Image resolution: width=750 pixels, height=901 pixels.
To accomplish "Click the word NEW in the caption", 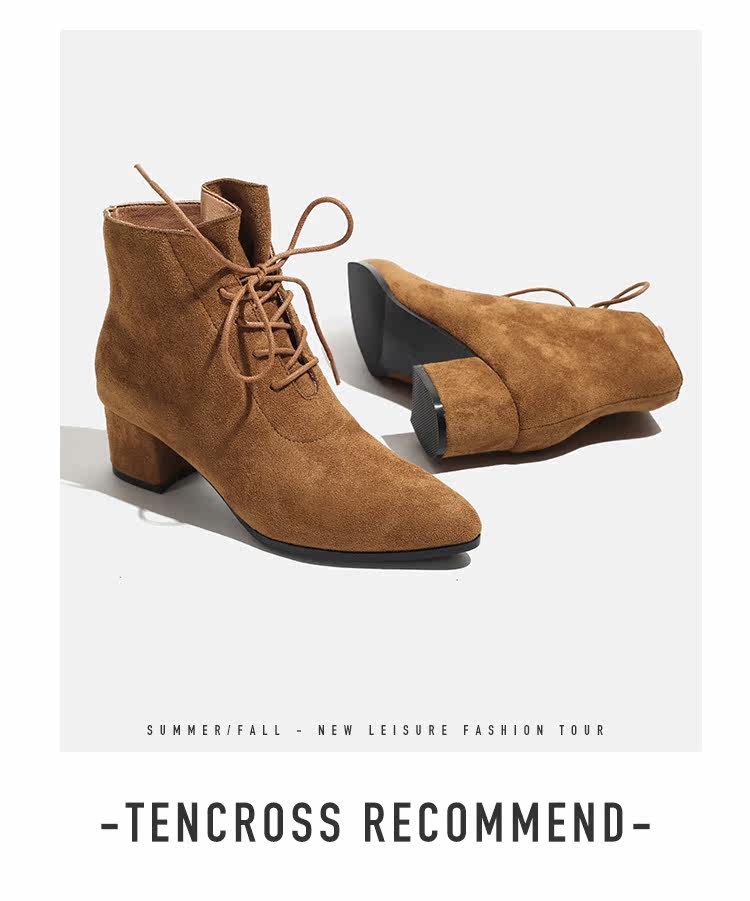I will pyautogui.click(x=336, y=730).
